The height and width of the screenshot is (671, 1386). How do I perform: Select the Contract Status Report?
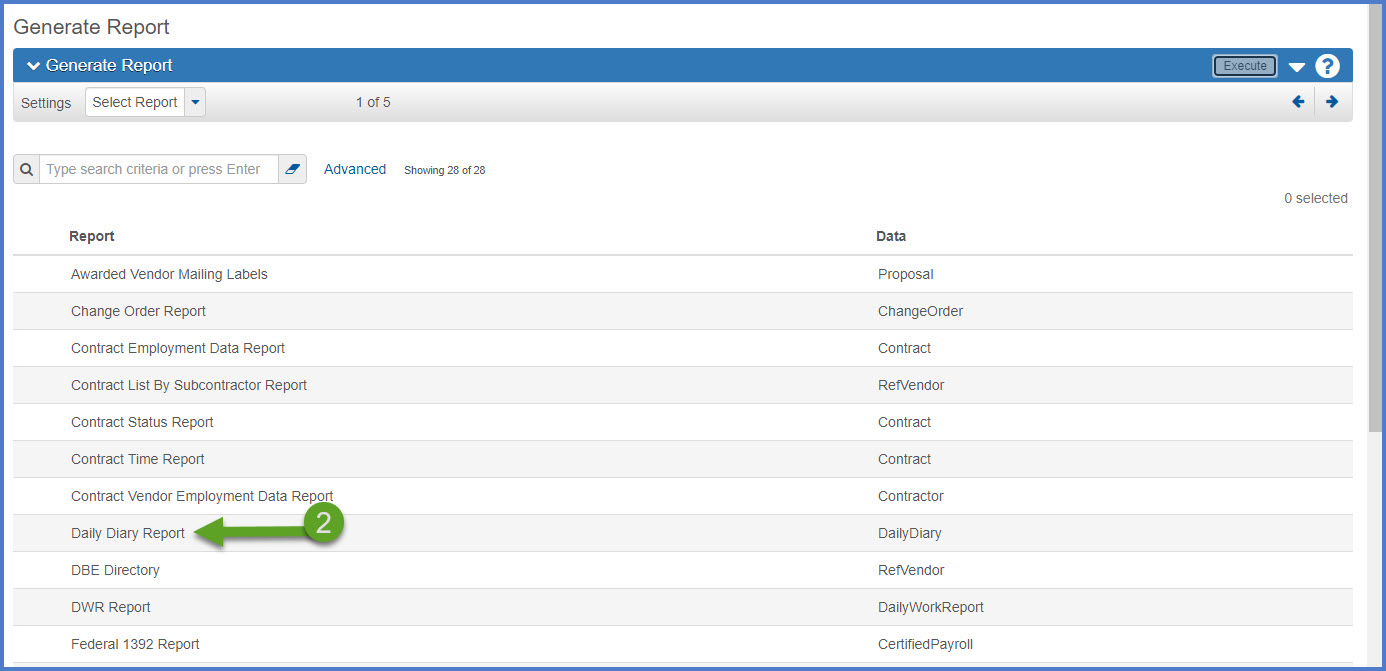point(142,422)
